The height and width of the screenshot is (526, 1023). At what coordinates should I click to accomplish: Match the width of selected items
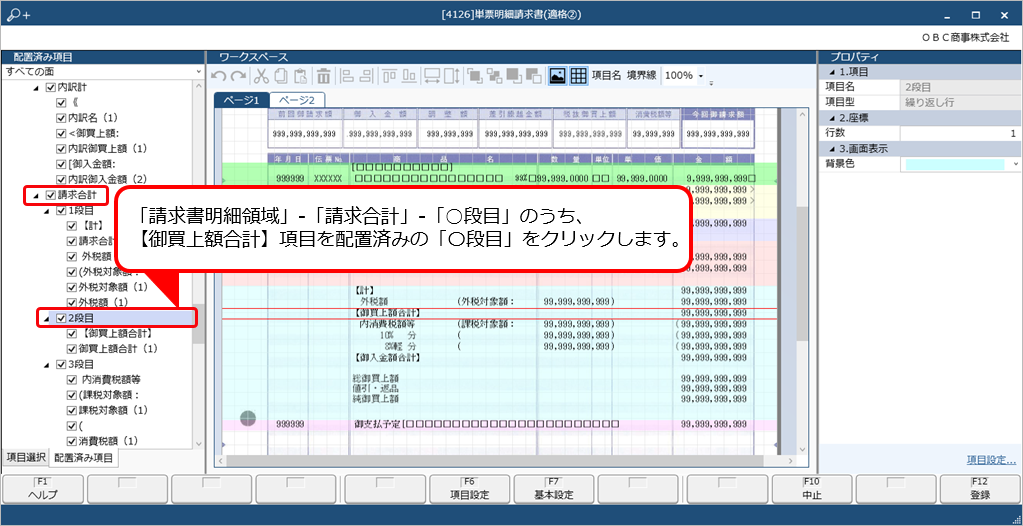(x=432, y=76)
